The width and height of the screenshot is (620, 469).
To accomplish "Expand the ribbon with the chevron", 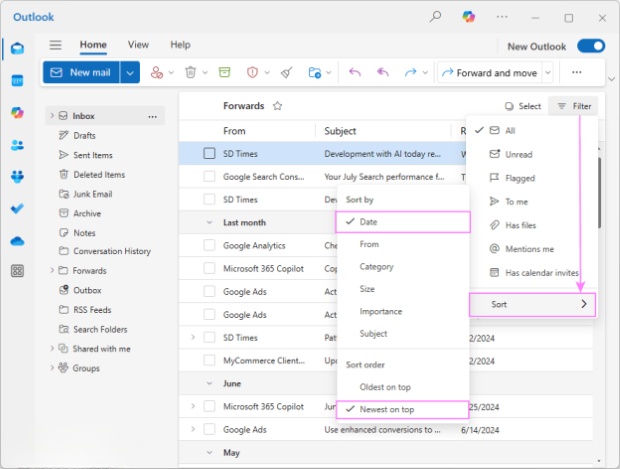I will [611, 79].
